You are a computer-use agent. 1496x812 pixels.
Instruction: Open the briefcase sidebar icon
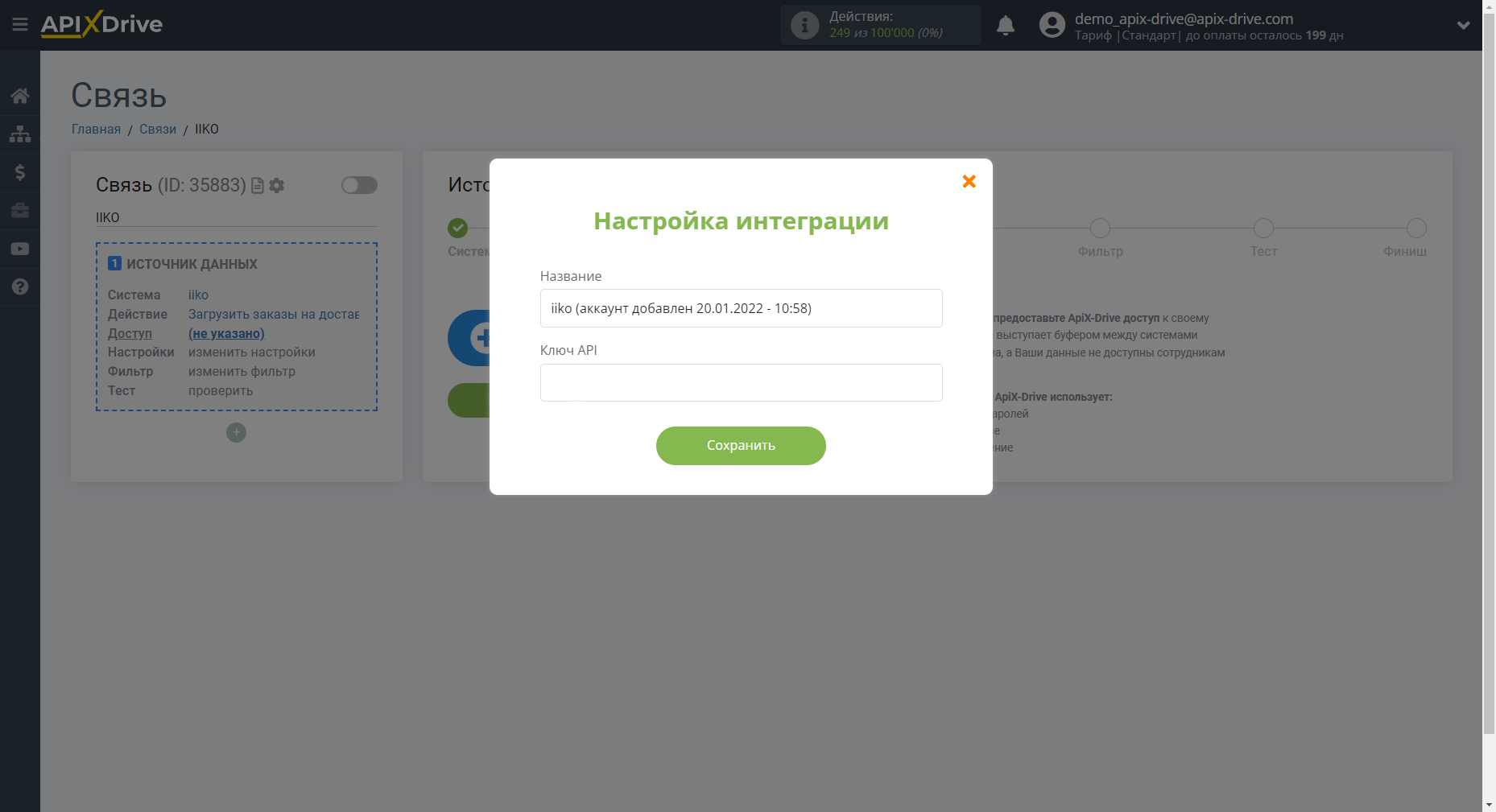[20, 210]
